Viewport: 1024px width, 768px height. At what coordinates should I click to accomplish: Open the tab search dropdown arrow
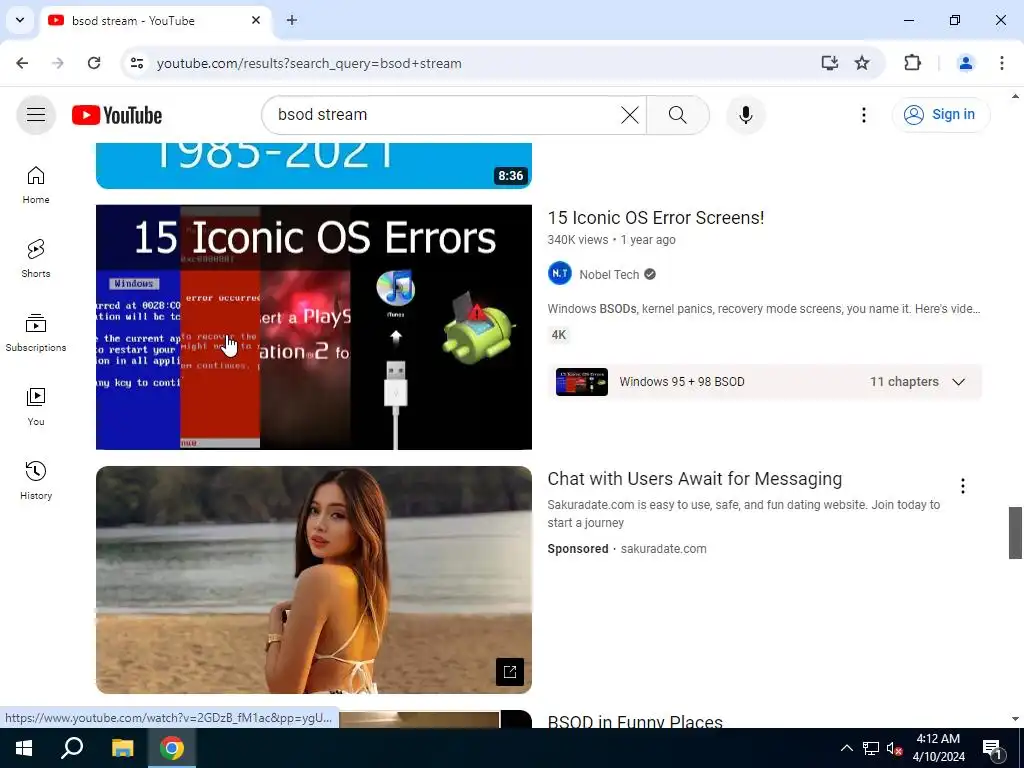point(20,20)
